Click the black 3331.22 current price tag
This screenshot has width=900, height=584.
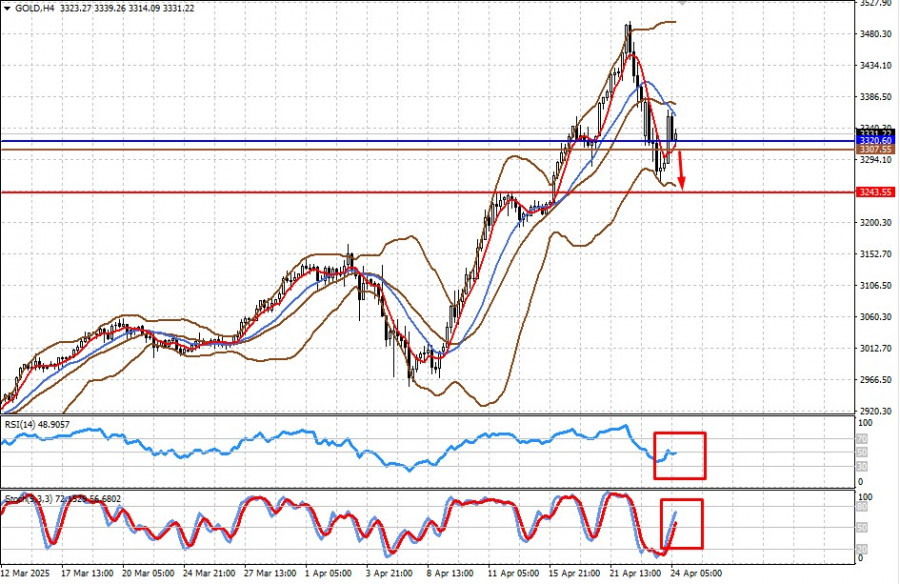875,132
